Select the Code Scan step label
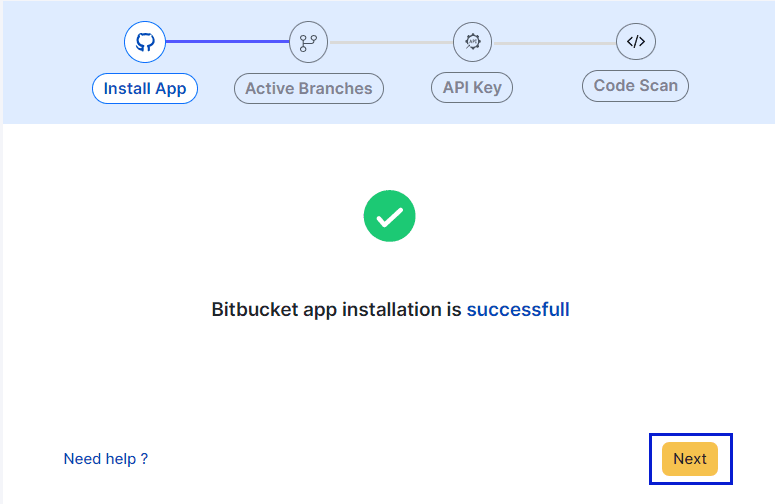This screenshot has width=775, height=504. pyautogui.click(x=636, y=86)
